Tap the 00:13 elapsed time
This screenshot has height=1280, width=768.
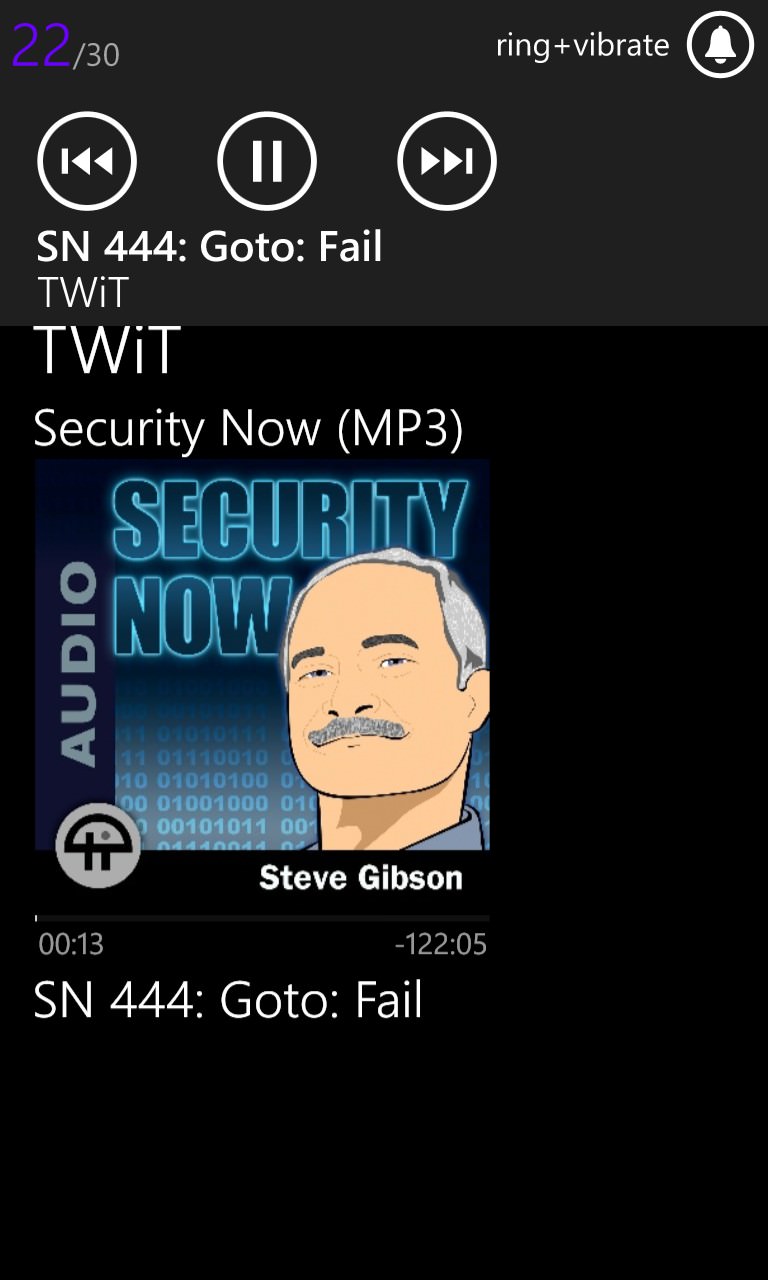(71, 944)
